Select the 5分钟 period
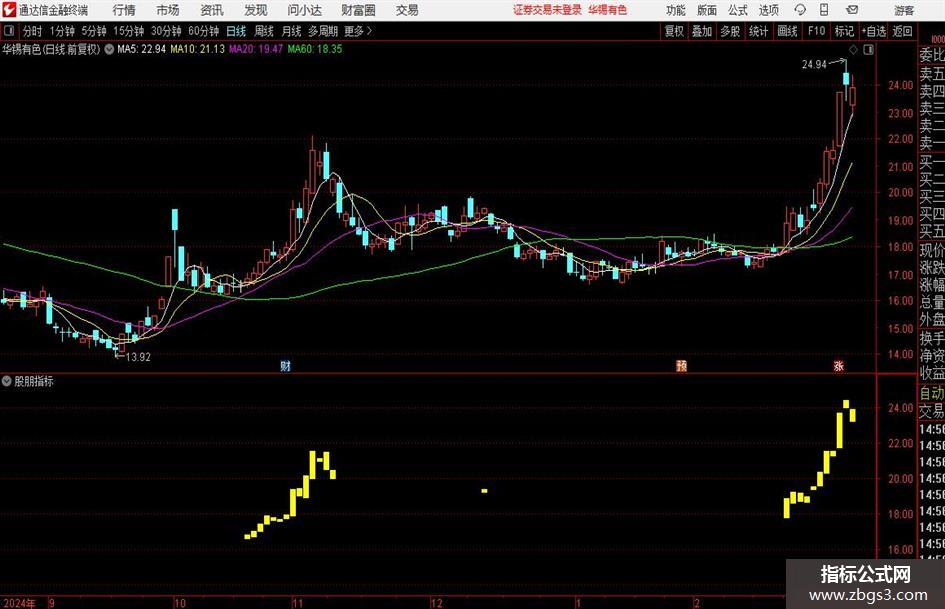Screen dimensions: 945x609 (94, 31)
